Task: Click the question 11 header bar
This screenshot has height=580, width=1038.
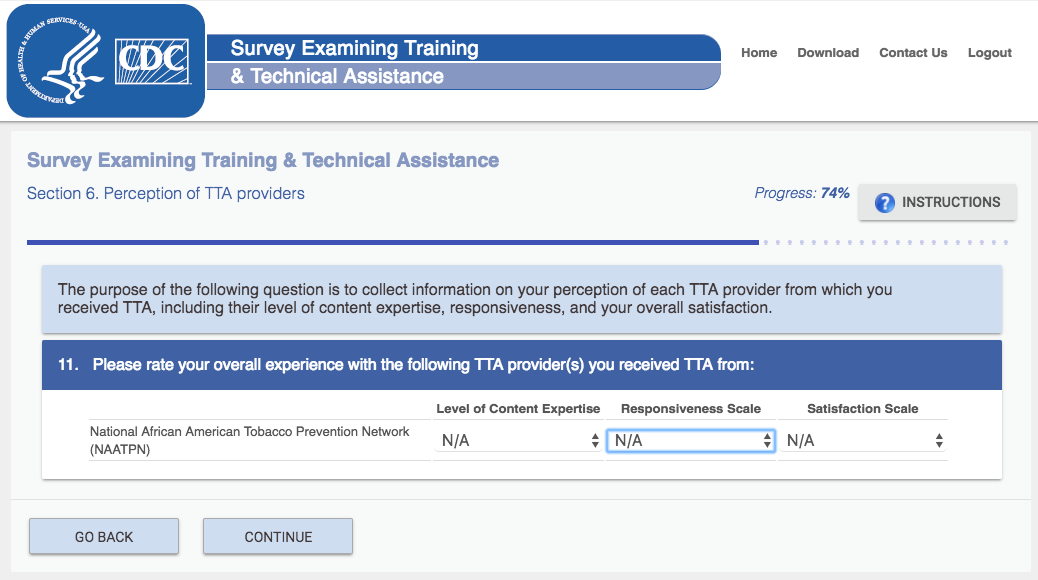Action: coord(521,365)
